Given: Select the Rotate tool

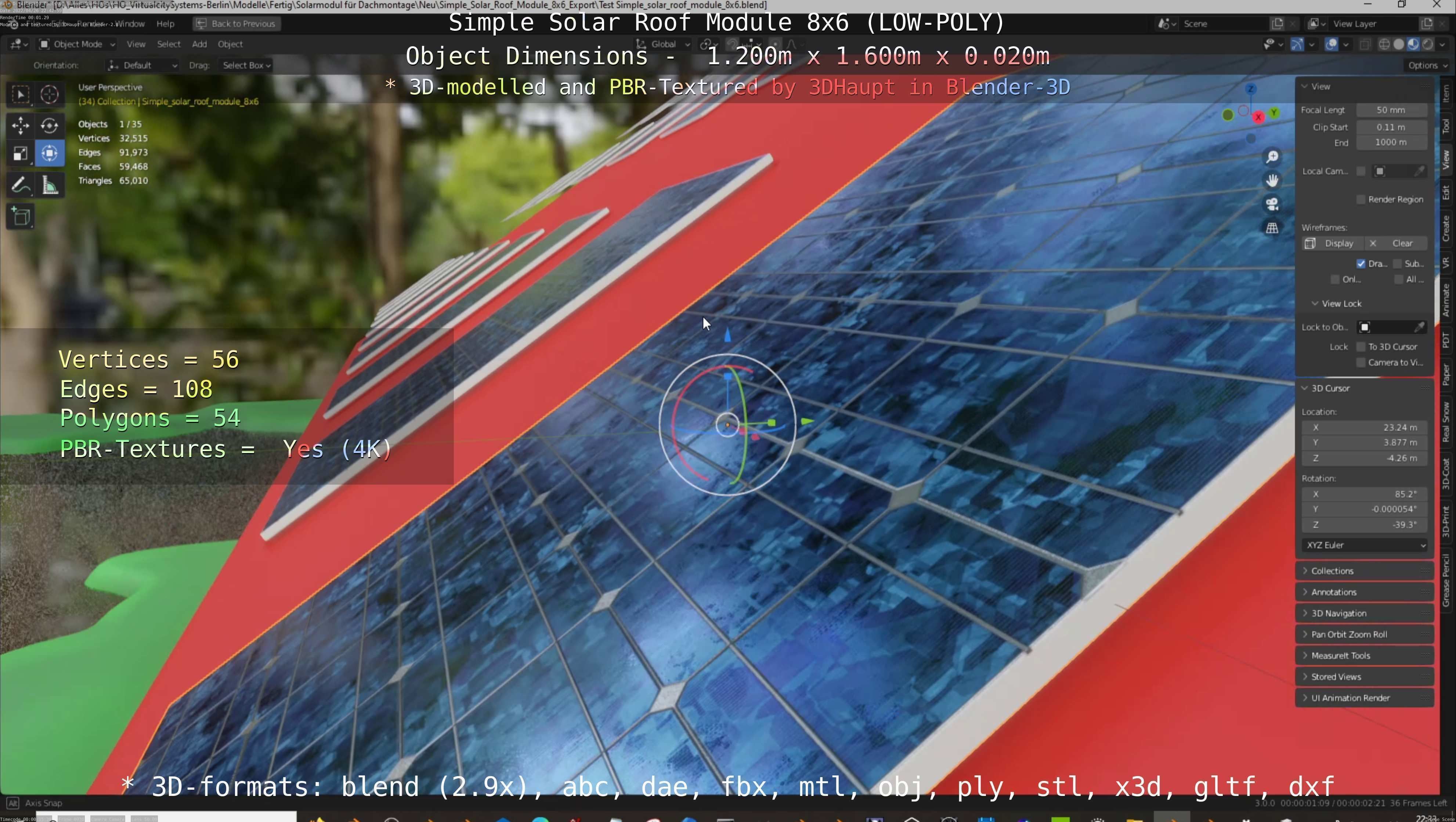Looking at the screenshot, I should pyautogui.click(x=50, y=126).
